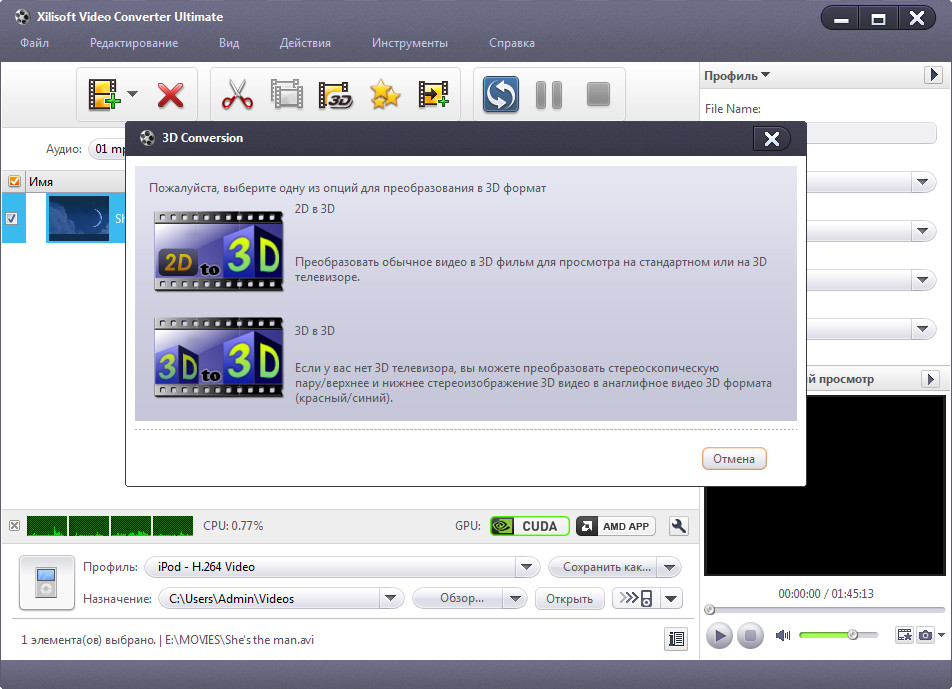Click the File Name input field
The height and width of the screenshot is (689, 952).
point(872,134)
